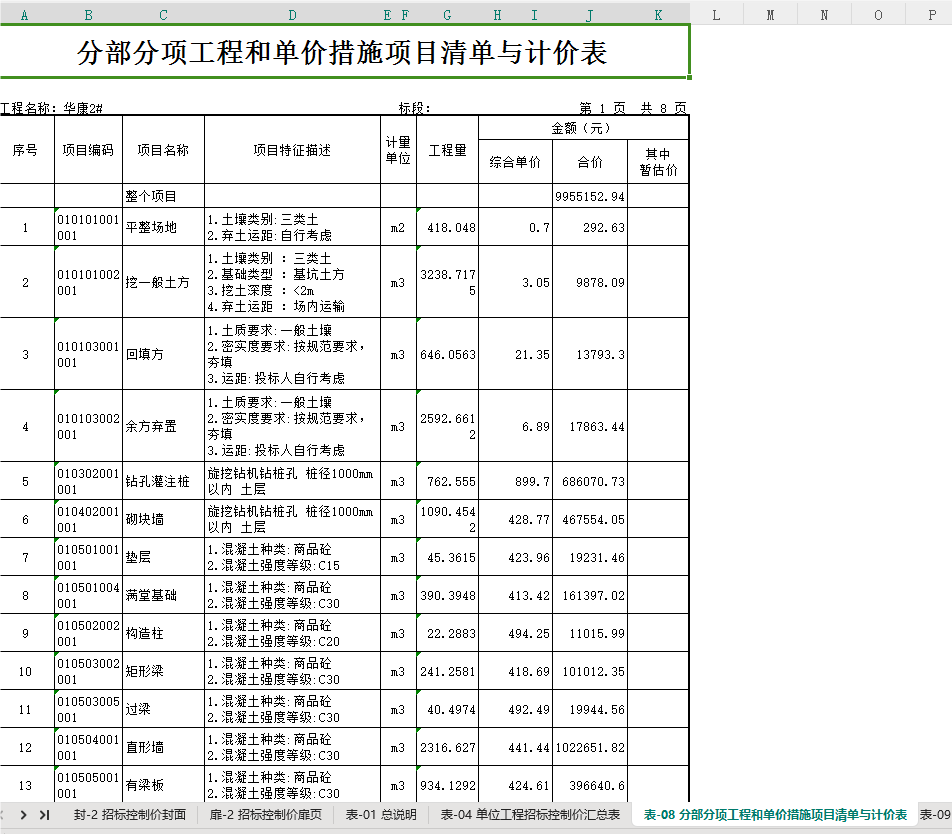Select quantity cell 418.048
Viewport: 952px width, 834px height.
pyautogui.click(x=447, y=227)
